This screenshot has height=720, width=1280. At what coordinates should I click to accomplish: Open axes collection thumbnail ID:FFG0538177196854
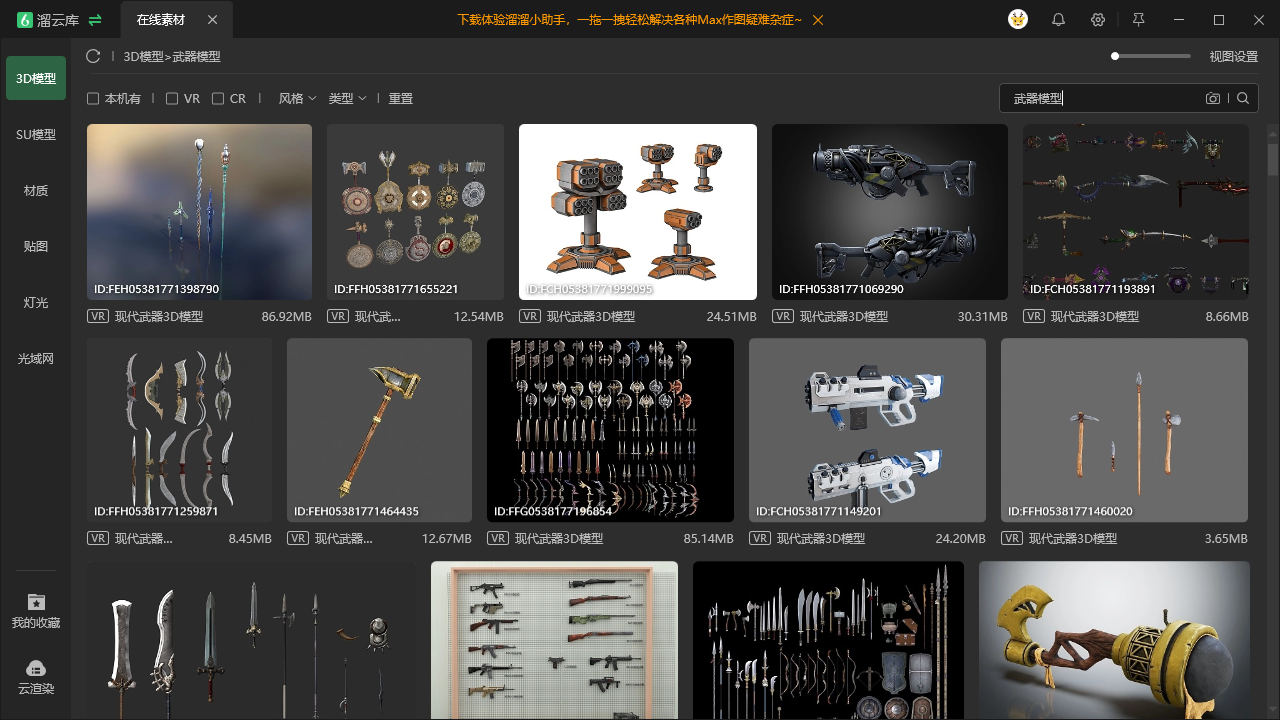(610, 430)
